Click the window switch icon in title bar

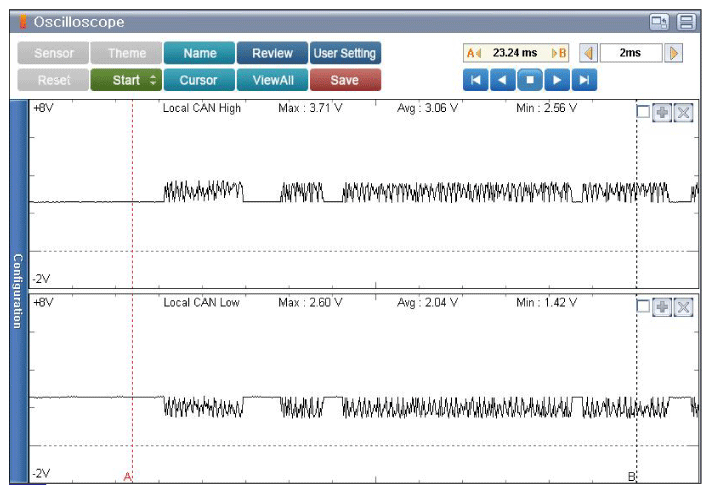(660, 22)
